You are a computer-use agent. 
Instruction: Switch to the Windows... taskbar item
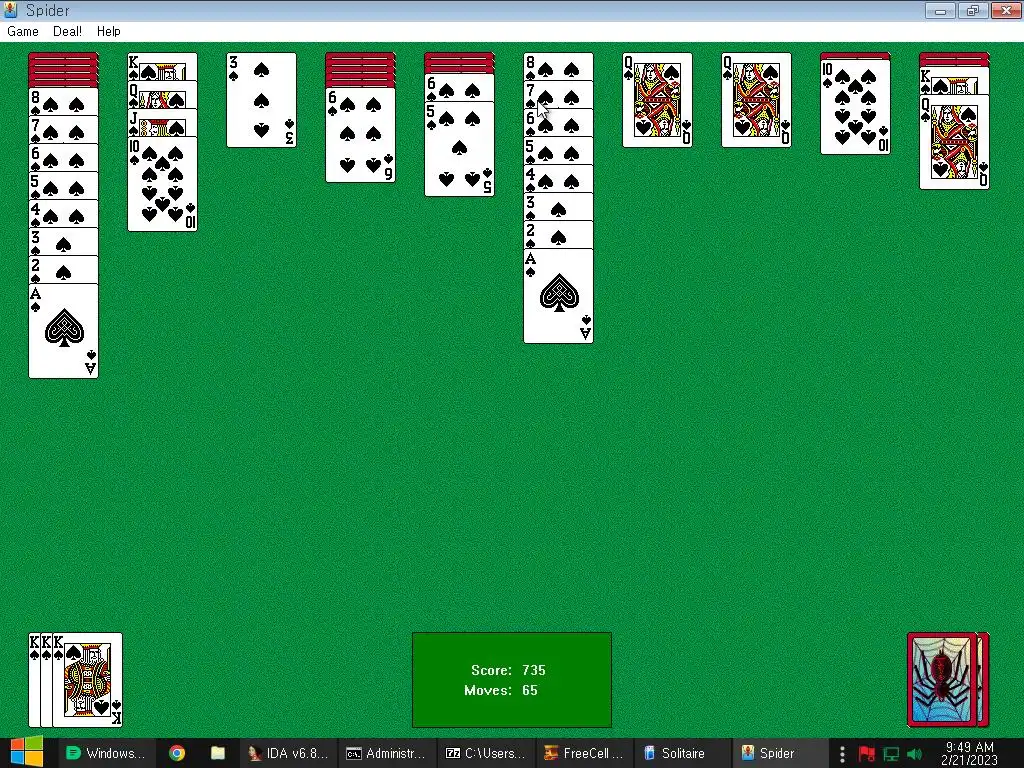point(107,753)
